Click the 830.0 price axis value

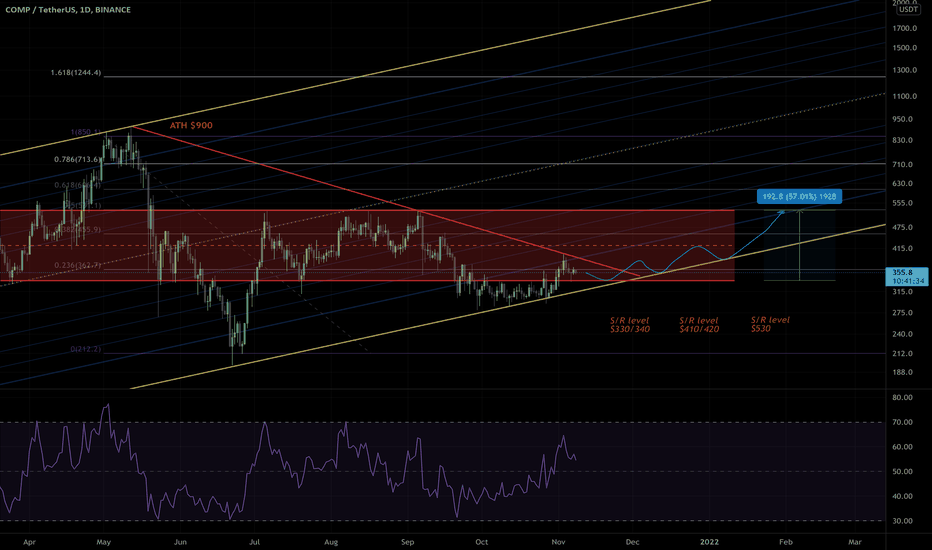[903, 140]
